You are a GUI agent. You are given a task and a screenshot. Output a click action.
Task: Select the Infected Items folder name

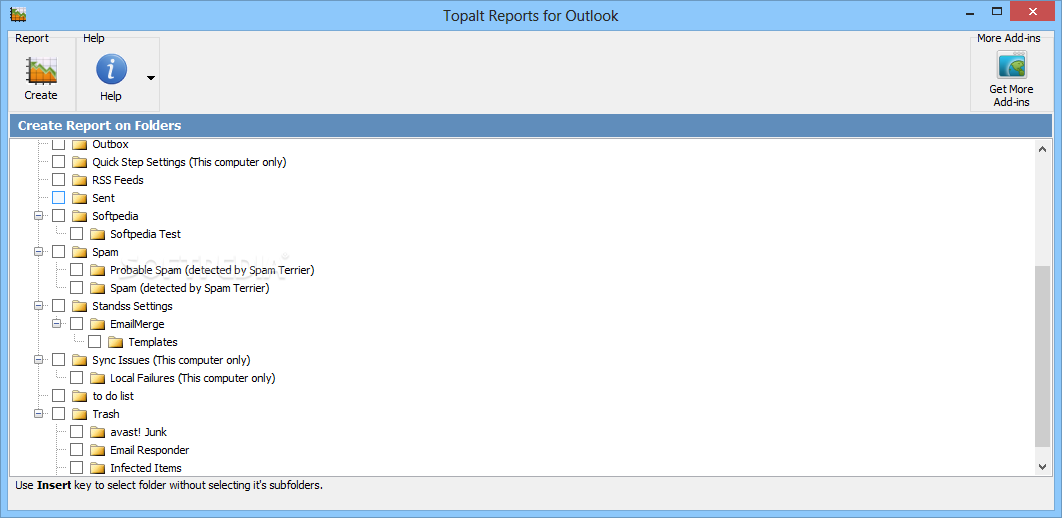146,468
